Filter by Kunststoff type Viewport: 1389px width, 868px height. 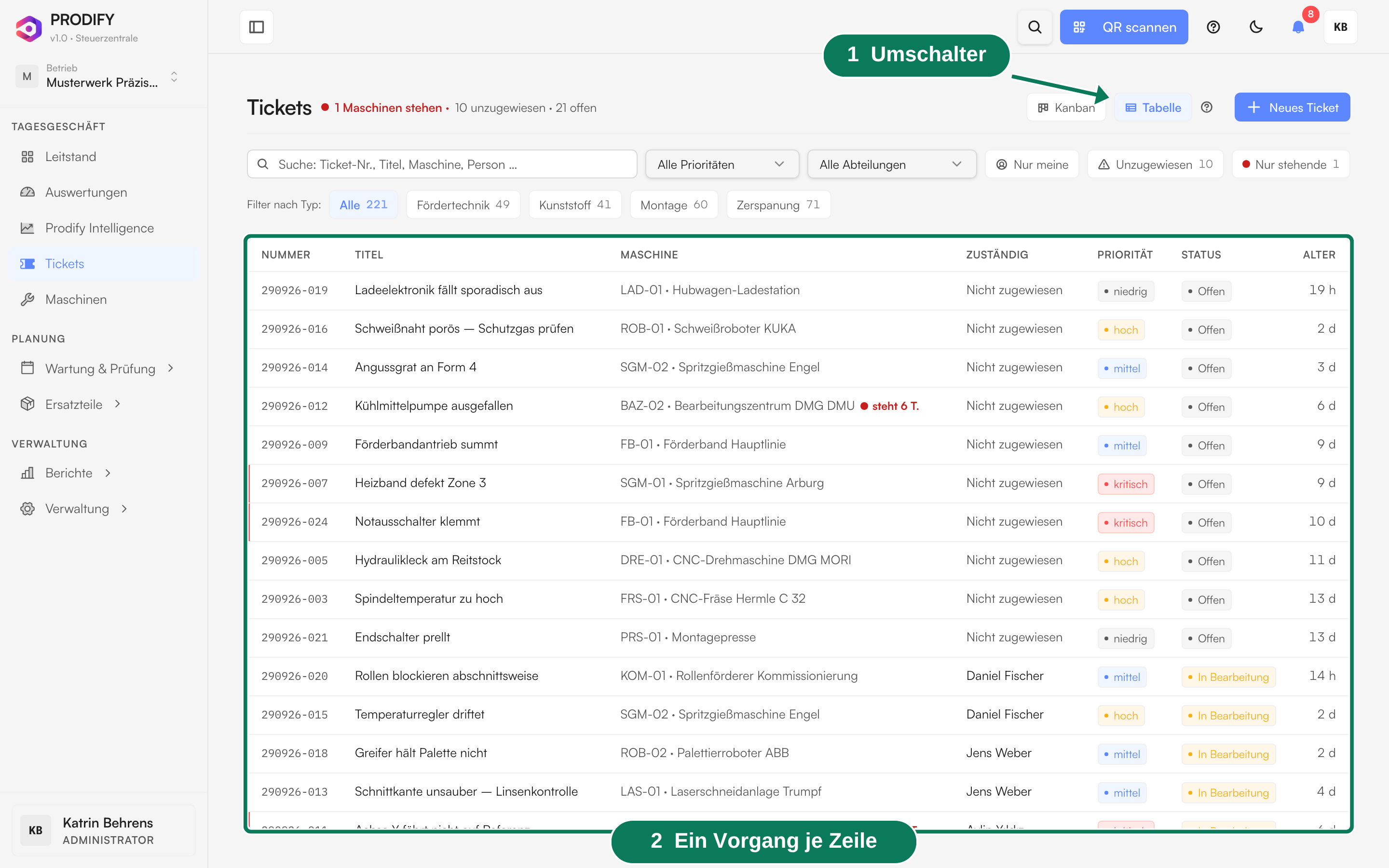point(575,204)
